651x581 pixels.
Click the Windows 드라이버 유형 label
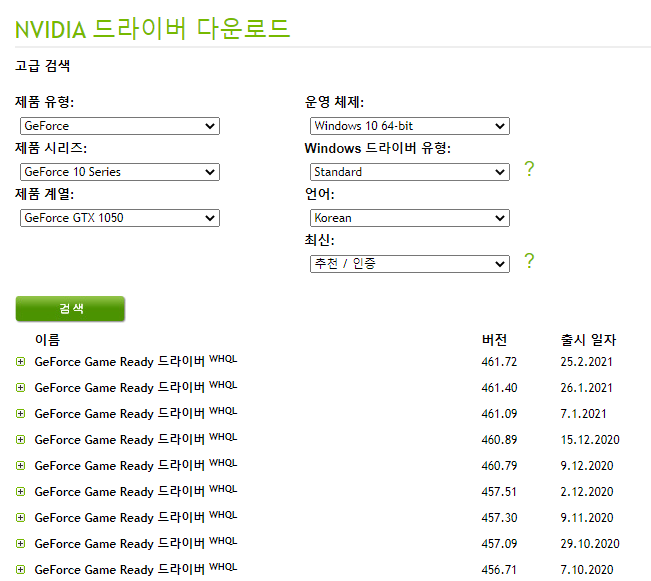pos(377,148)
